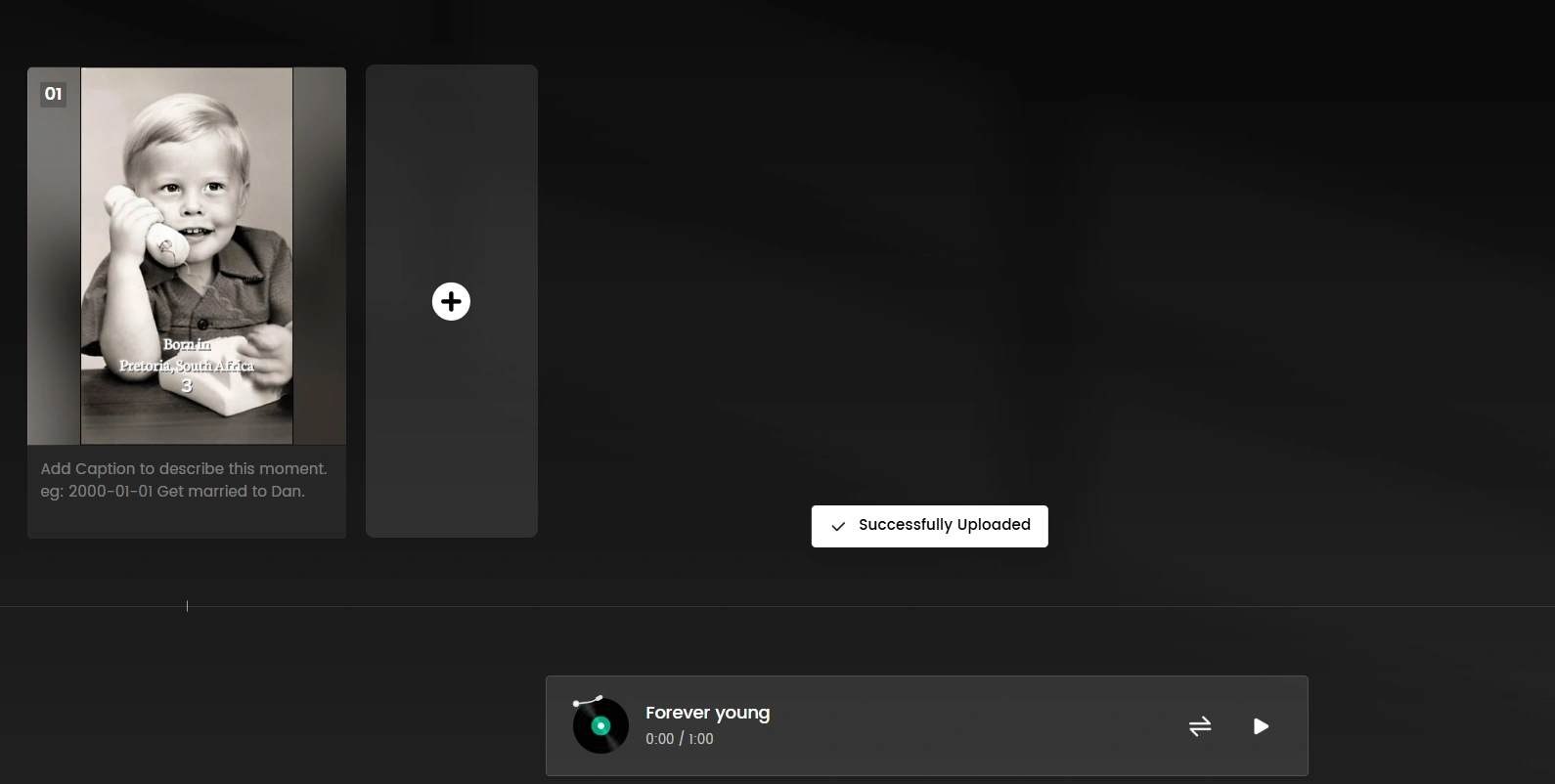Click the vinyl record icon
The image size is (1555, 784).
pos(600,725)
